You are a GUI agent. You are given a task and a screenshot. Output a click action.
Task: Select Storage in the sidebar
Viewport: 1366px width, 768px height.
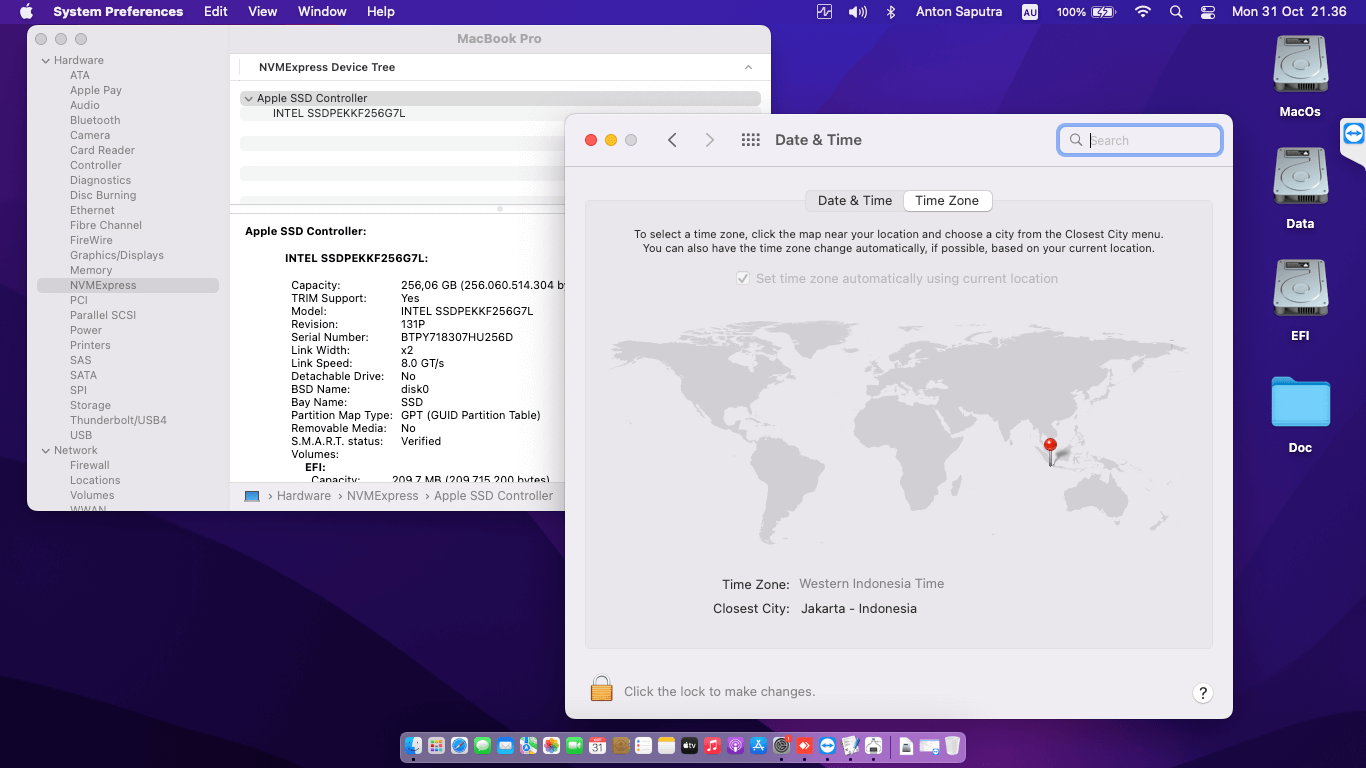point(90,406)
